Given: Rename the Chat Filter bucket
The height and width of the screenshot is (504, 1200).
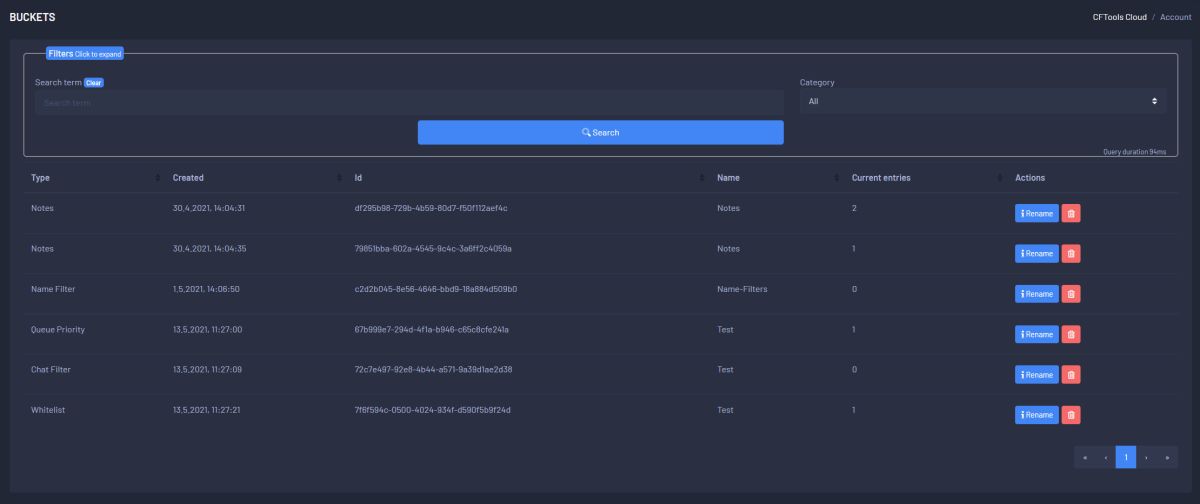Looking at the screenshot, I should 1037,374.
